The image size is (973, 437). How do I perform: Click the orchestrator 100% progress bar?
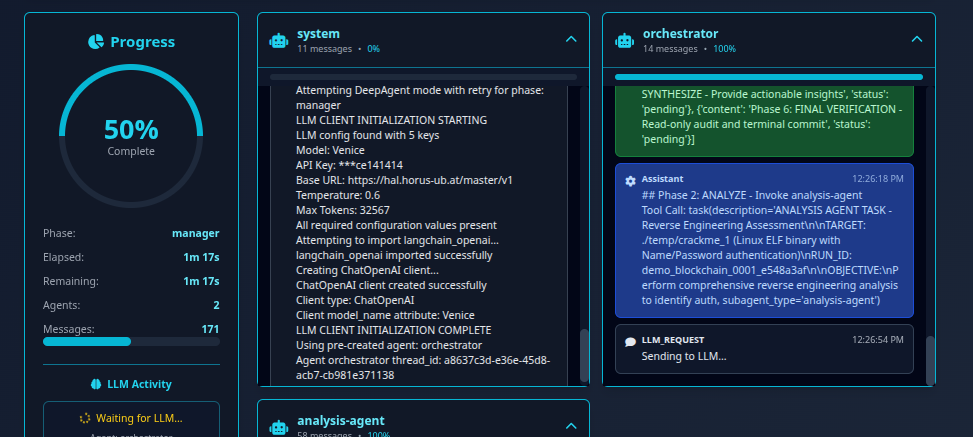coord(768,77)
